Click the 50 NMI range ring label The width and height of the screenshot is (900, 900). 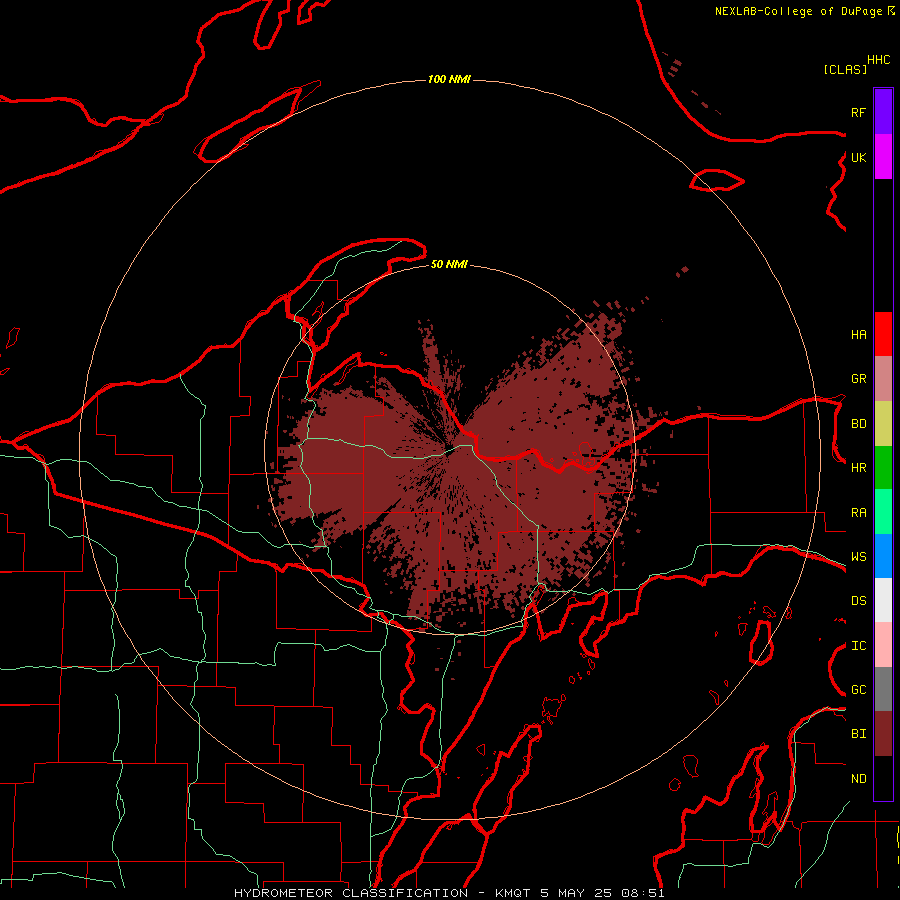(449, 264)
